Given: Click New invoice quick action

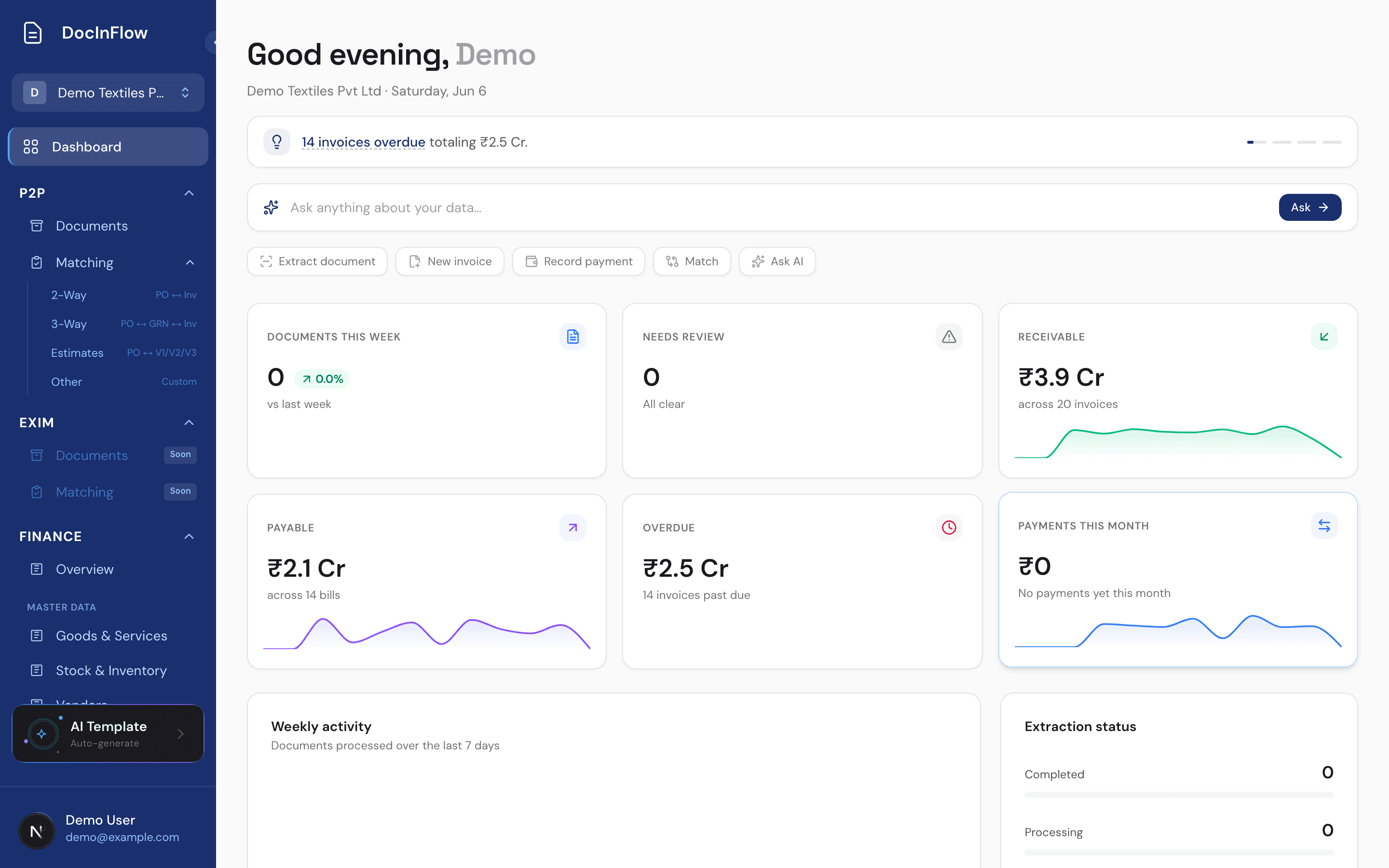Looking at the screenshot, I should click(450, 261).
